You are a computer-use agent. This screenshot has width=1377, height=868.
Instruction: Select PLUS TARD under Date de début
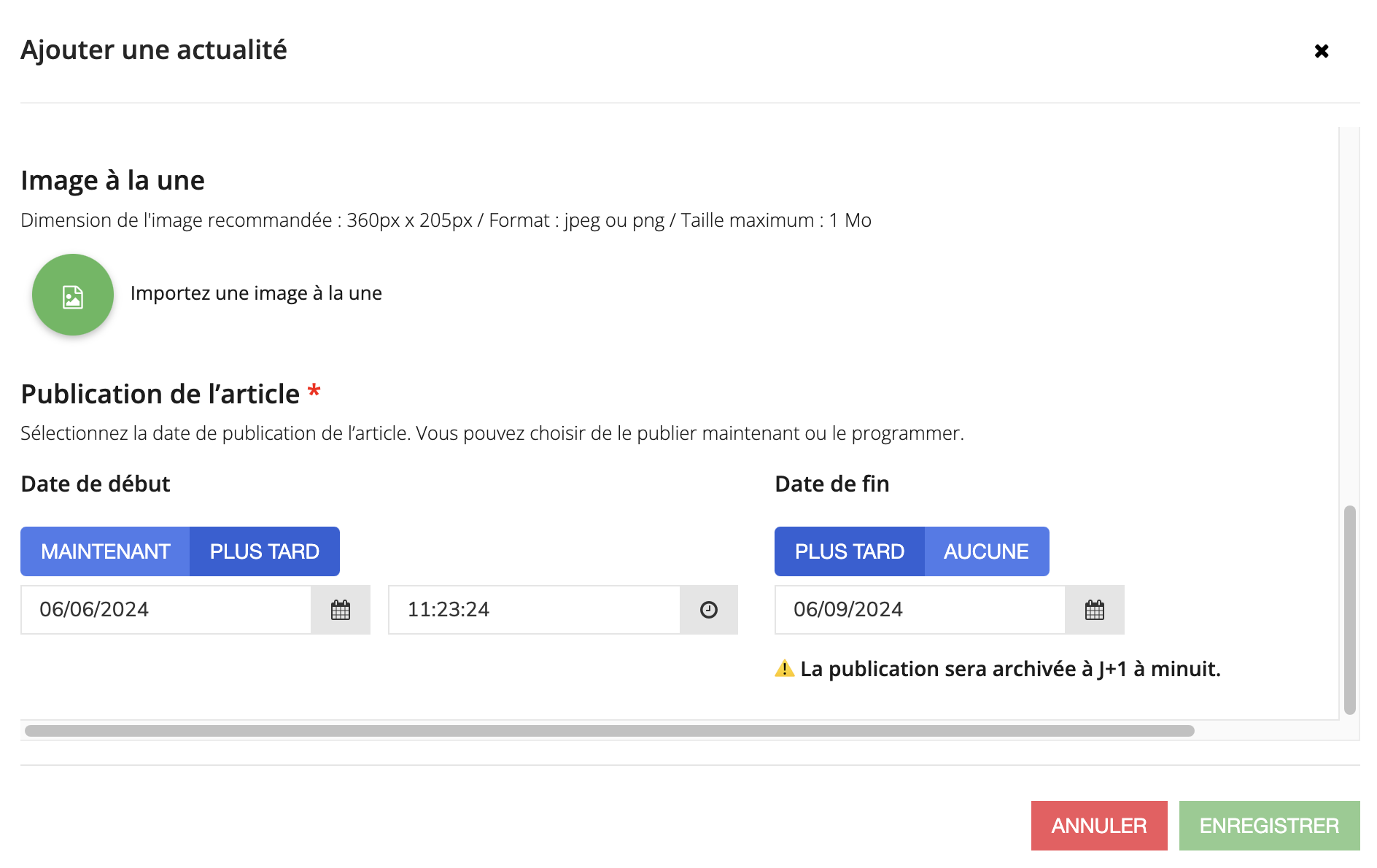264,551
